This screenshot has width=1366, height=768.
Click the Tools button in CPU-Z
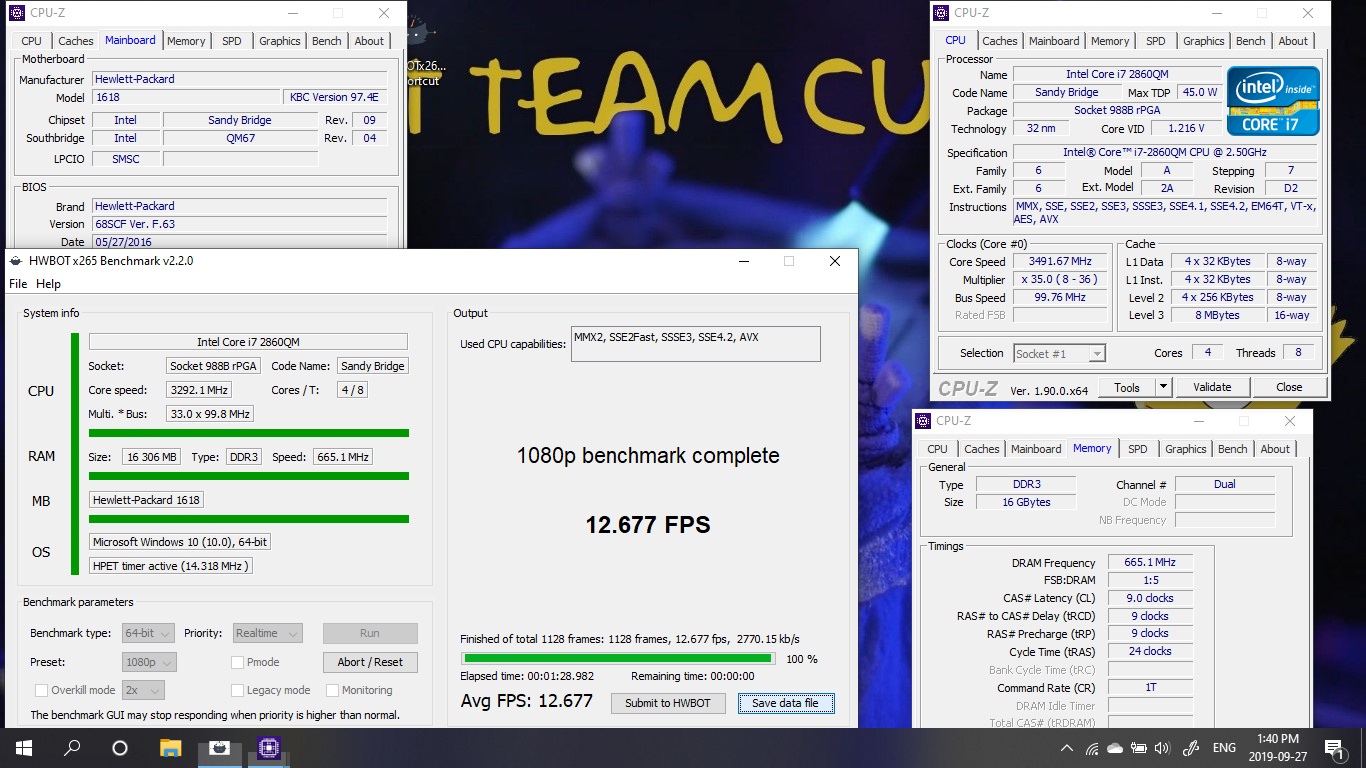click(1127, 387)
